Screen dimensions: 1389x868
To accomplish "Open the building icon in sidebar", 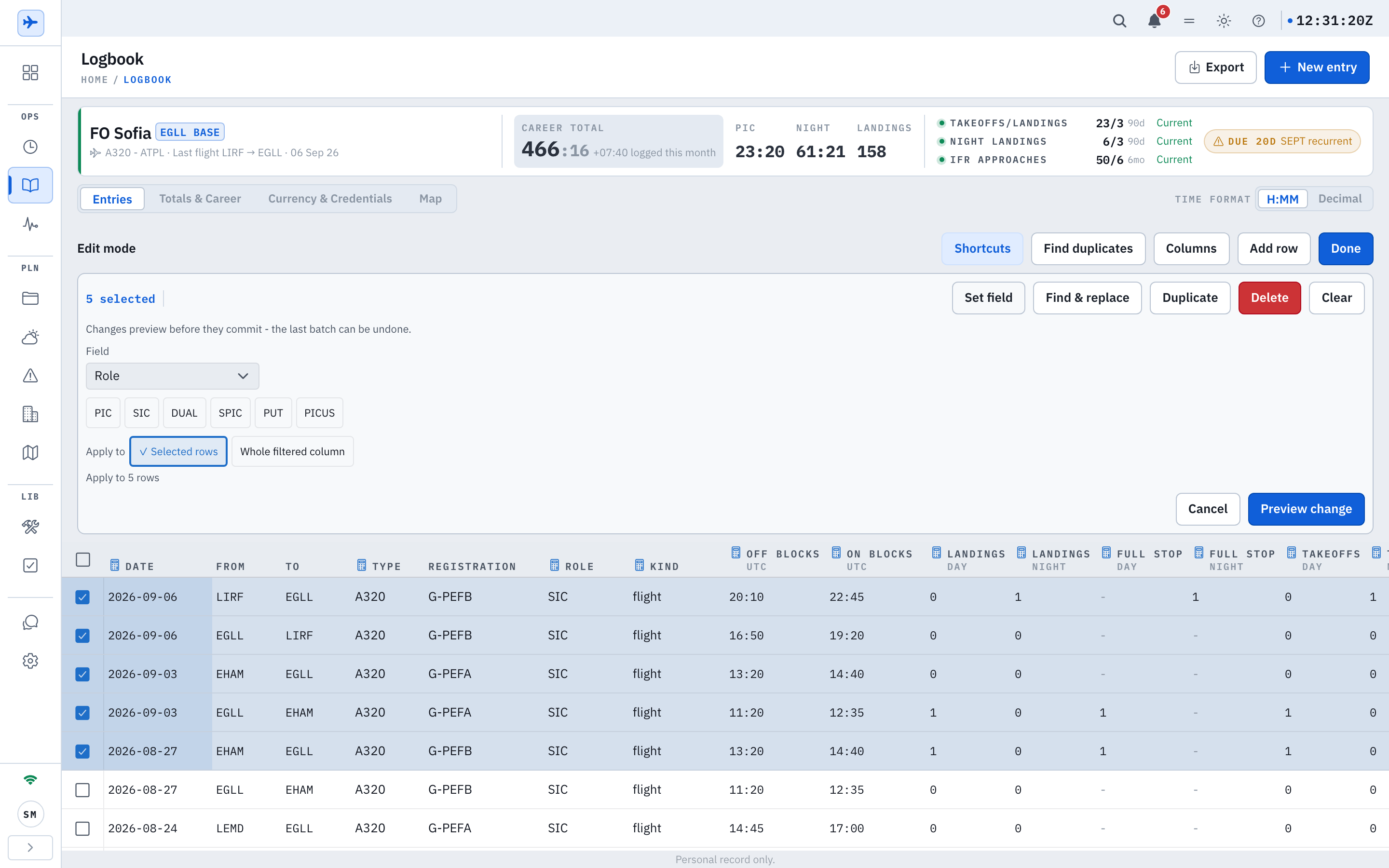I will [x=30, y=414].
